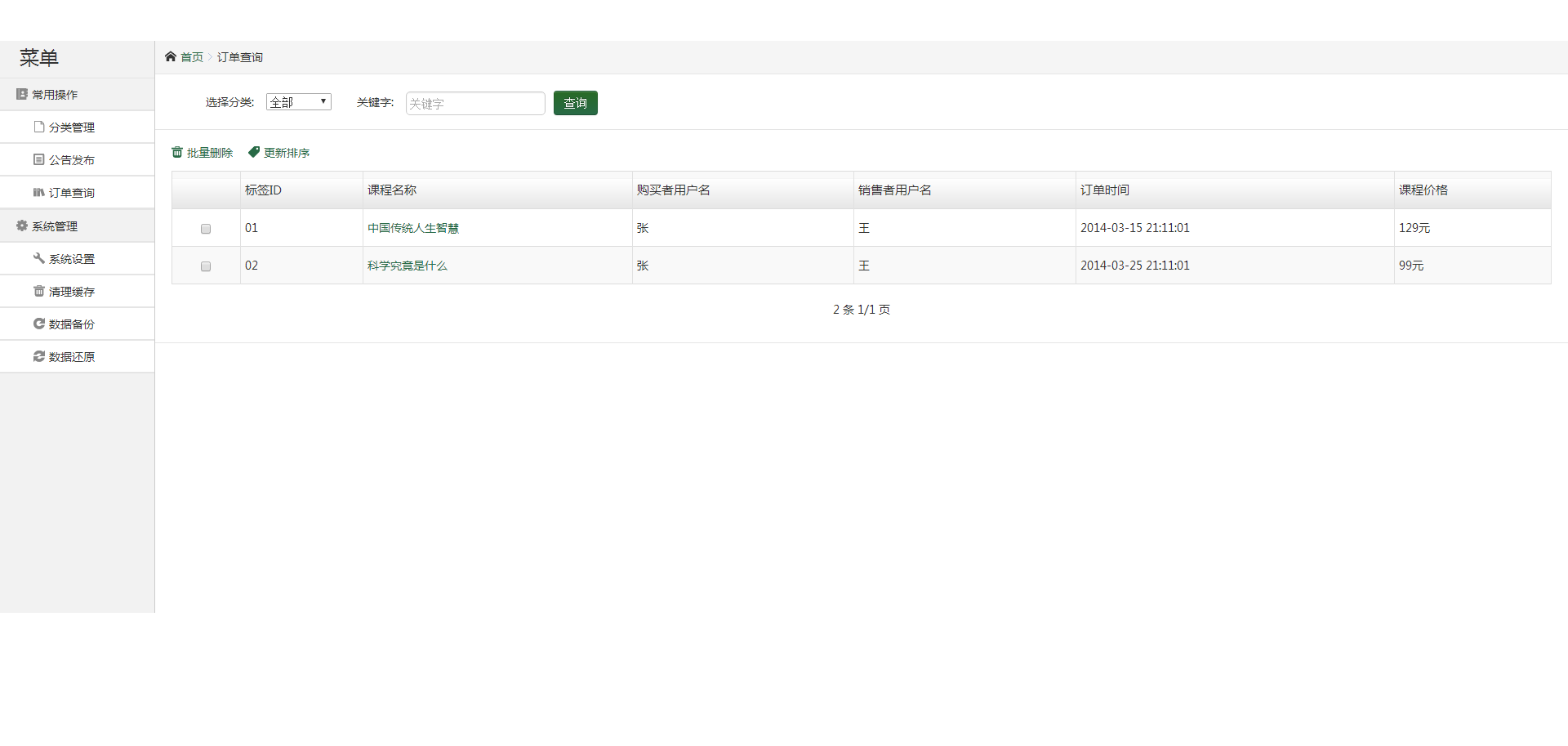
Task: Focus the 关键字 search input field
Action: tap(475, 103)
